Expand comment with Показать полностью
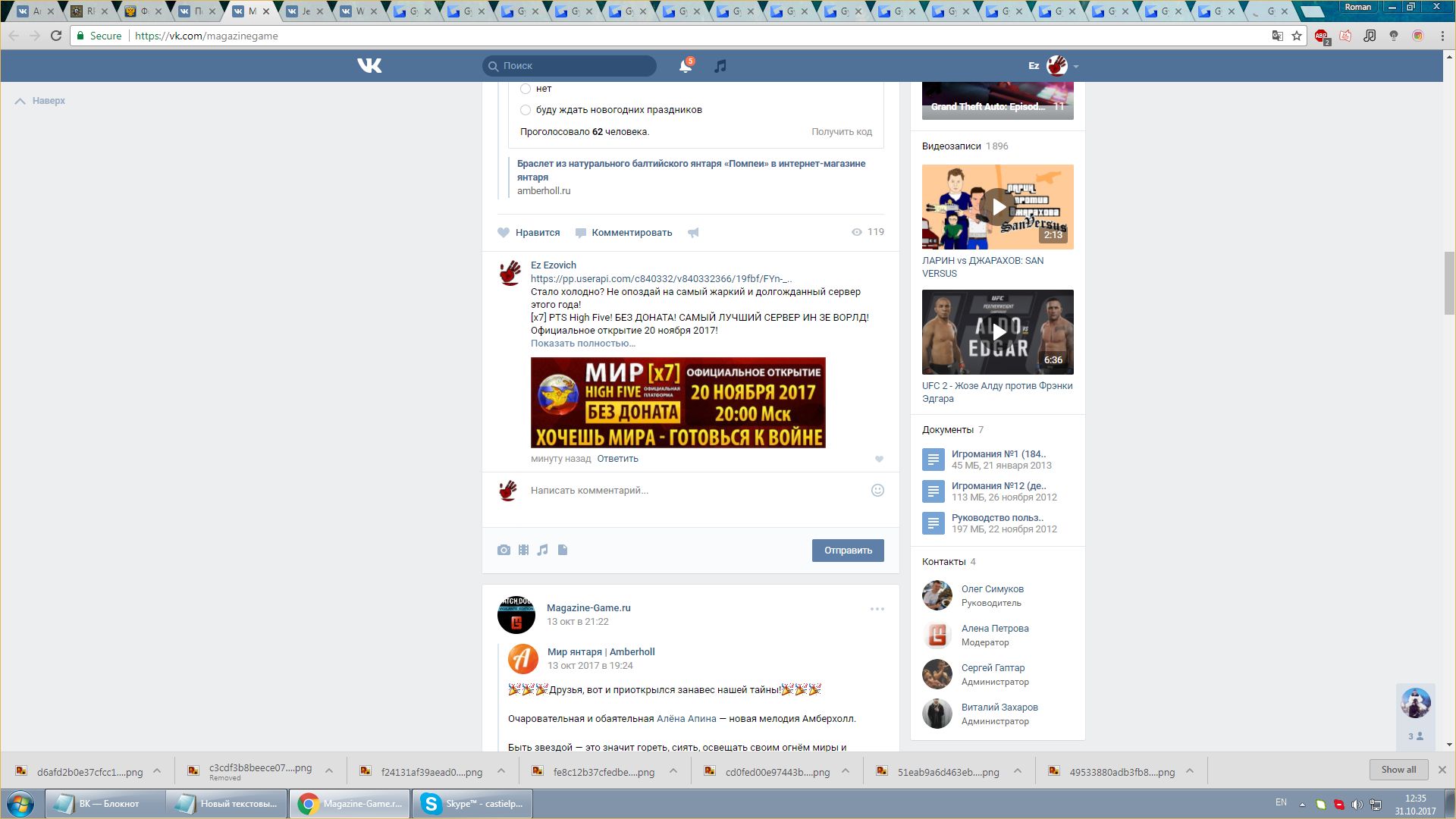This screenshot has width=1456, height=819. 583,344
